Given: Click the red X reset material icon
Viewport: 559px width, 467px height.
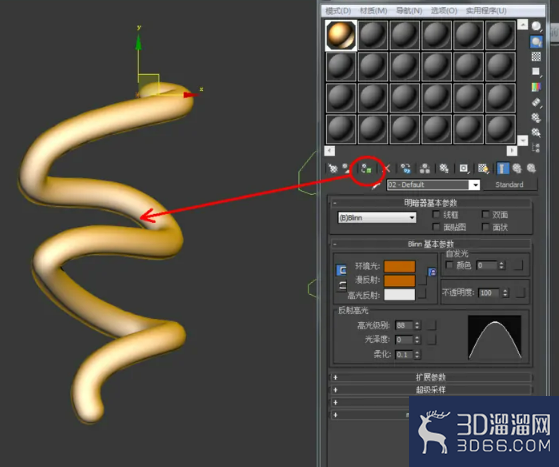Looking at the screenshot, I should (x=387, y=168).
